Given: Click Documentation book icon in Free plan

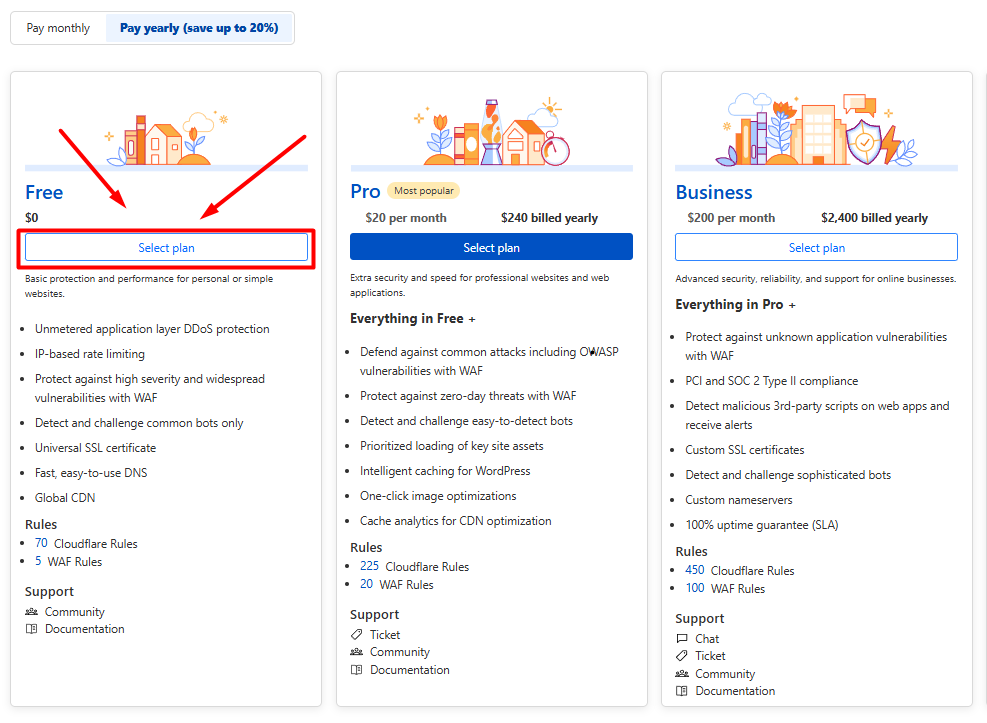Looking at the screenshot, I should point(31,629).
